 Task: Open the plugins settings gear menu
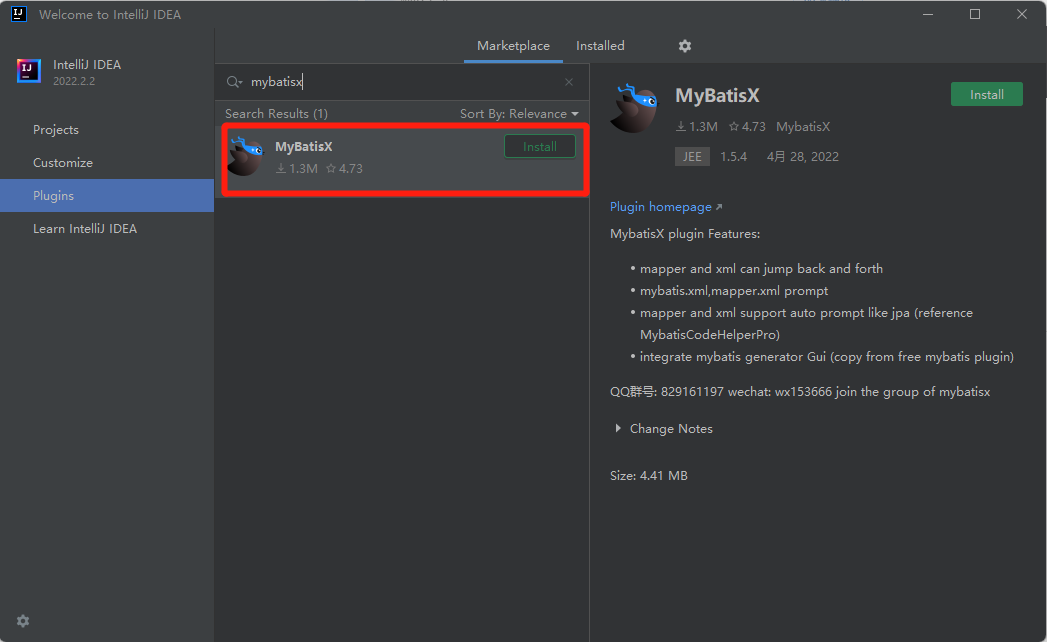[684, 46]
